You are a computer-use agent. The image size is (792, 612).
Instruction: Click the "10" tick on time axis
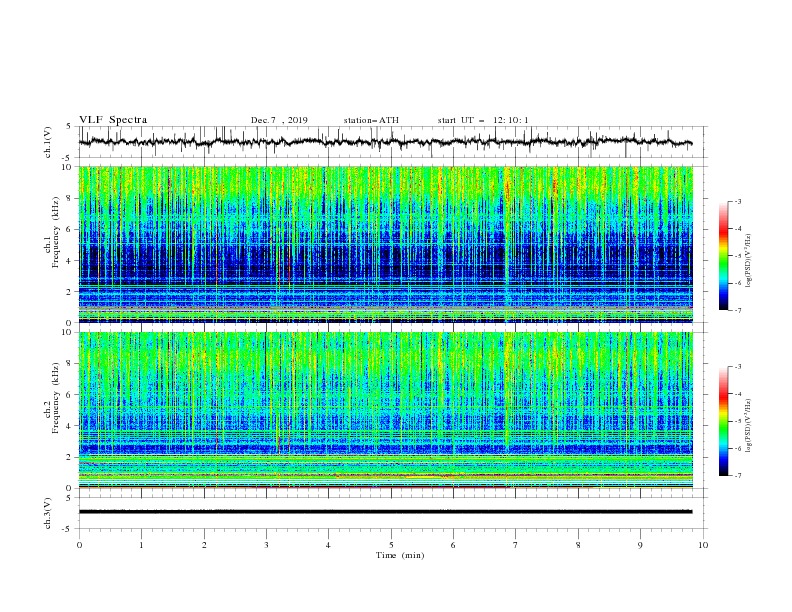(x=703, y=545)
